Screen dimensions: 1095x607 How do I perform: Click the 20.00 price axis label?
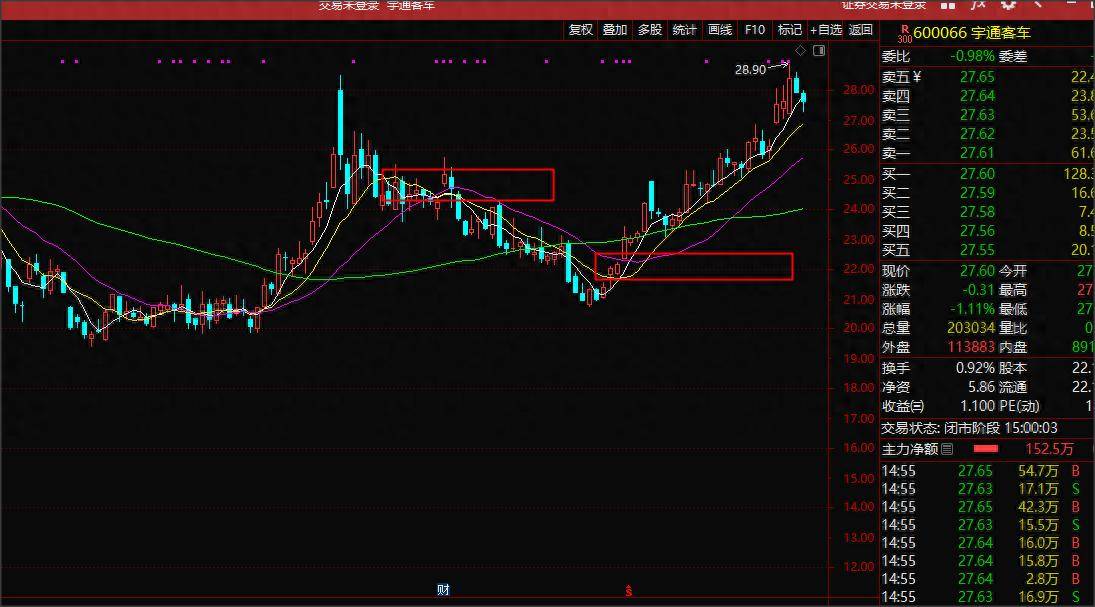[x=859, y=328]
